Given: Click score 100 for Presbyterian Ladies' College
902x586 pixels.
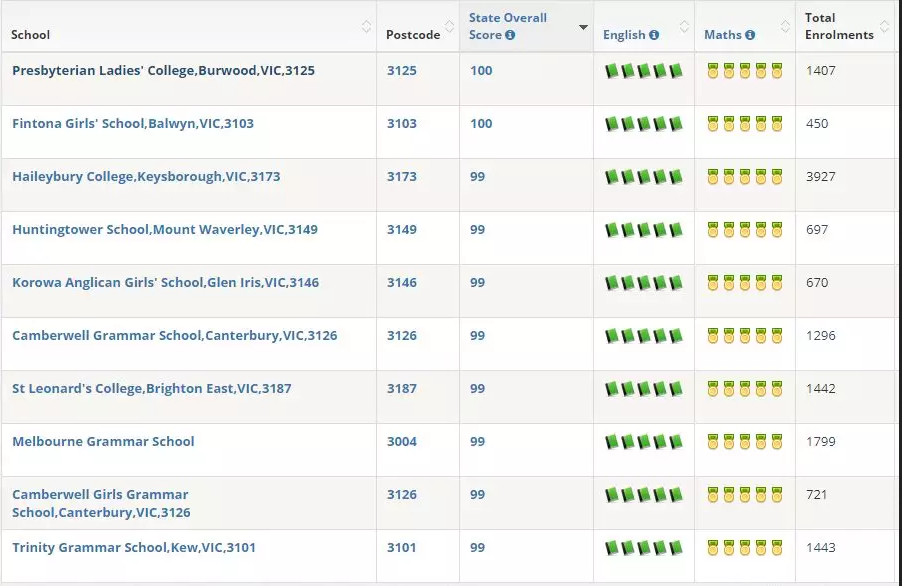Looking at the screenshot, I should point(481,71).
